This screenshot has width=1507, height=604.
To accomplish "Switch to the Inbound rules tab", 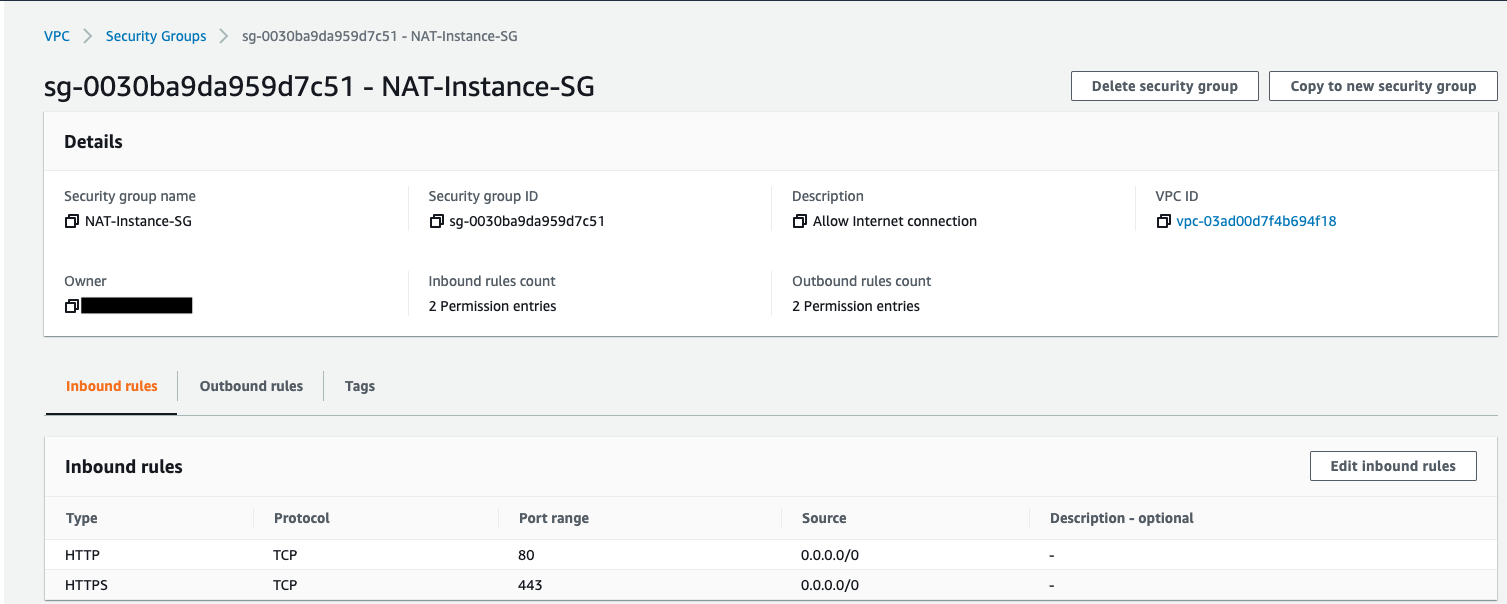I will point(110,386).
